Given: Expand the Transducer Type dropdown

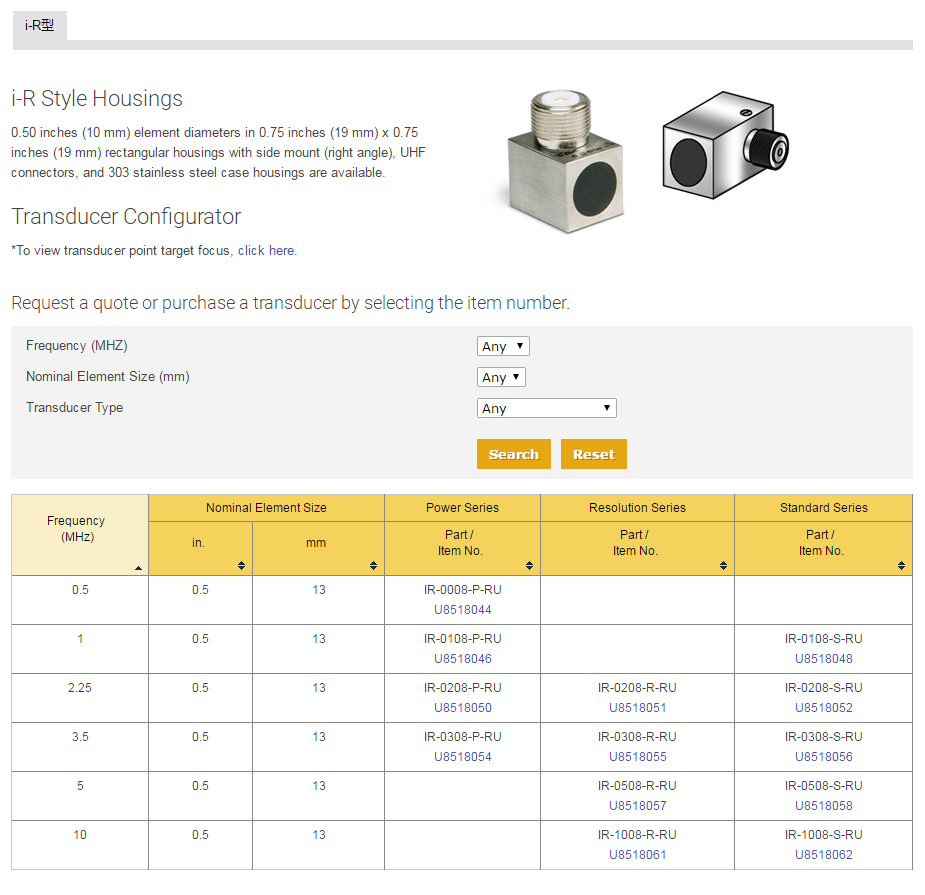Looking at the screenshot, I should coord(546,408).
